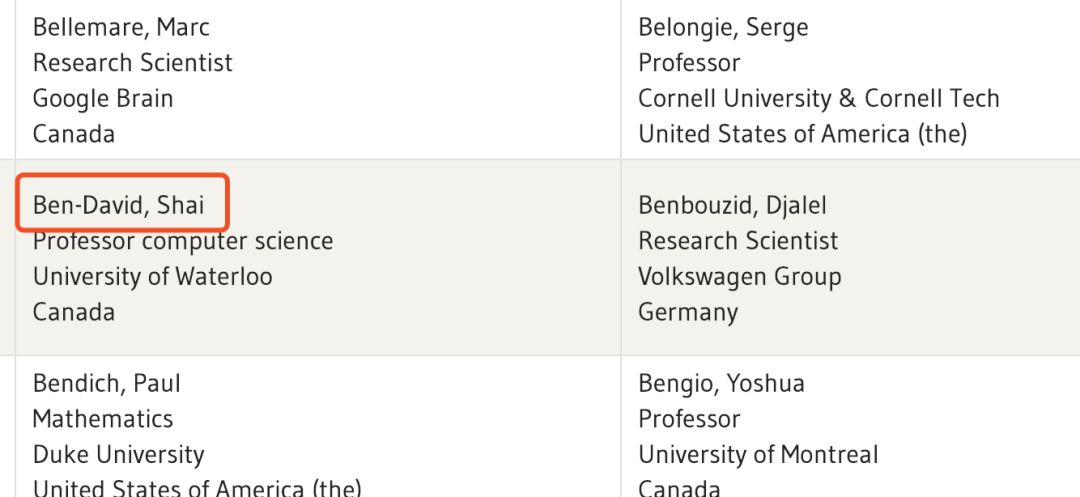Click the name Bengio, Yoshua
The image size is (1080, 497).
(x=721, y=383)
